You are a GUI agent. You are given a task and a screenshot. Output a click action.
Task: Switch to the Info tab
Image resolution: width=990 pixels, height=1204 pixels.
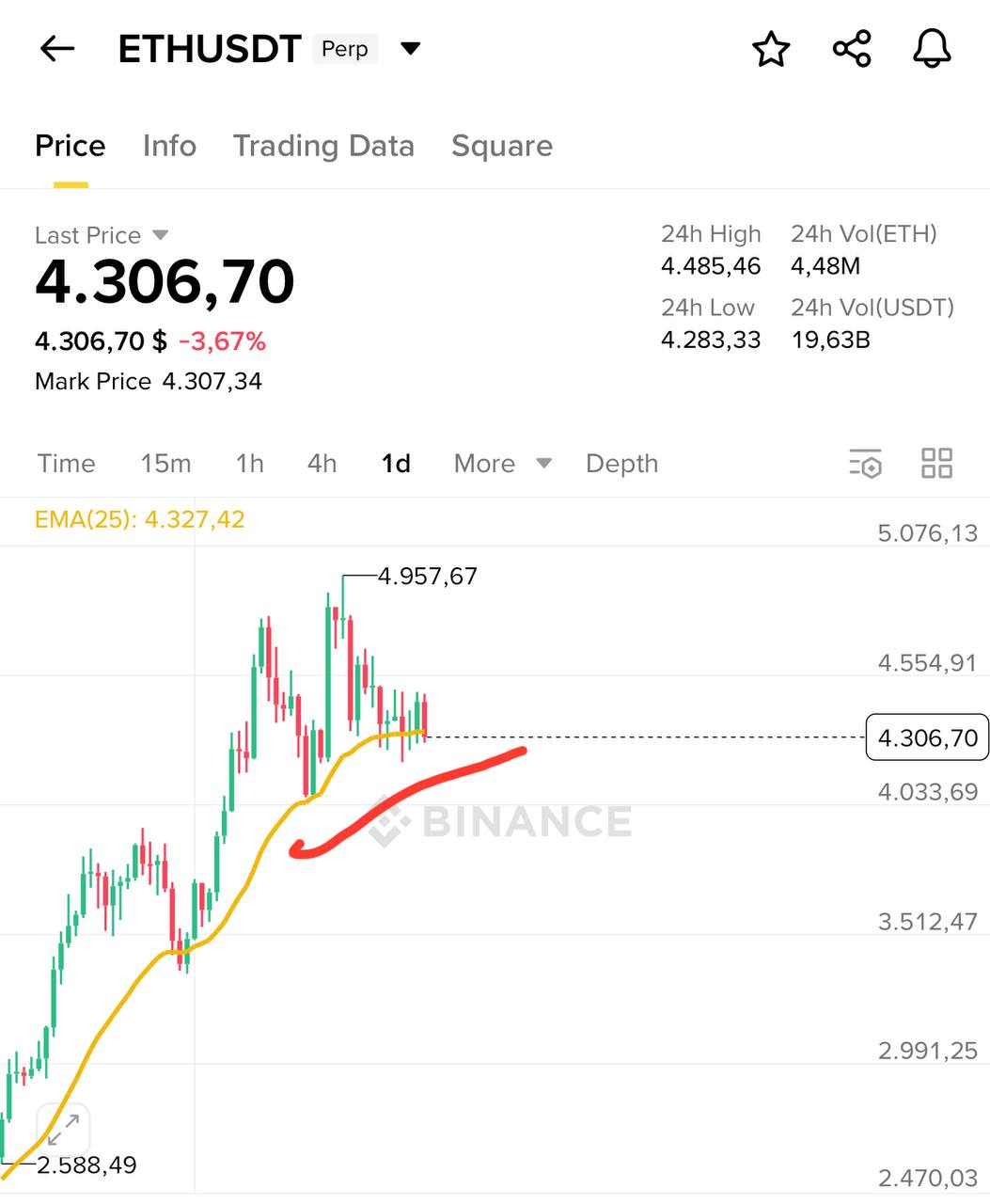[x=169, y=146]
